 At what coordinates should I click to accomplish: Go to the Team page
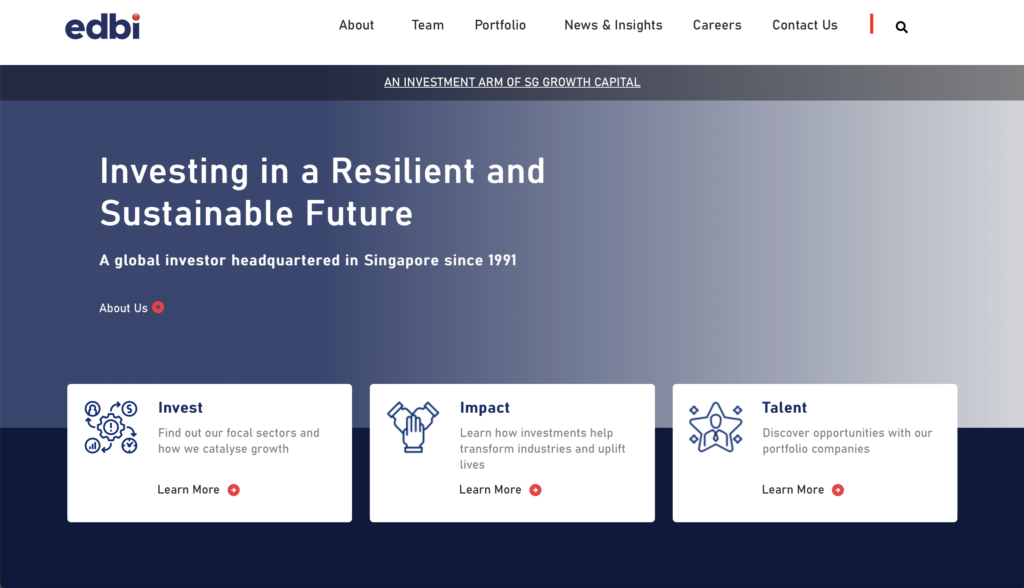point(428,25)
